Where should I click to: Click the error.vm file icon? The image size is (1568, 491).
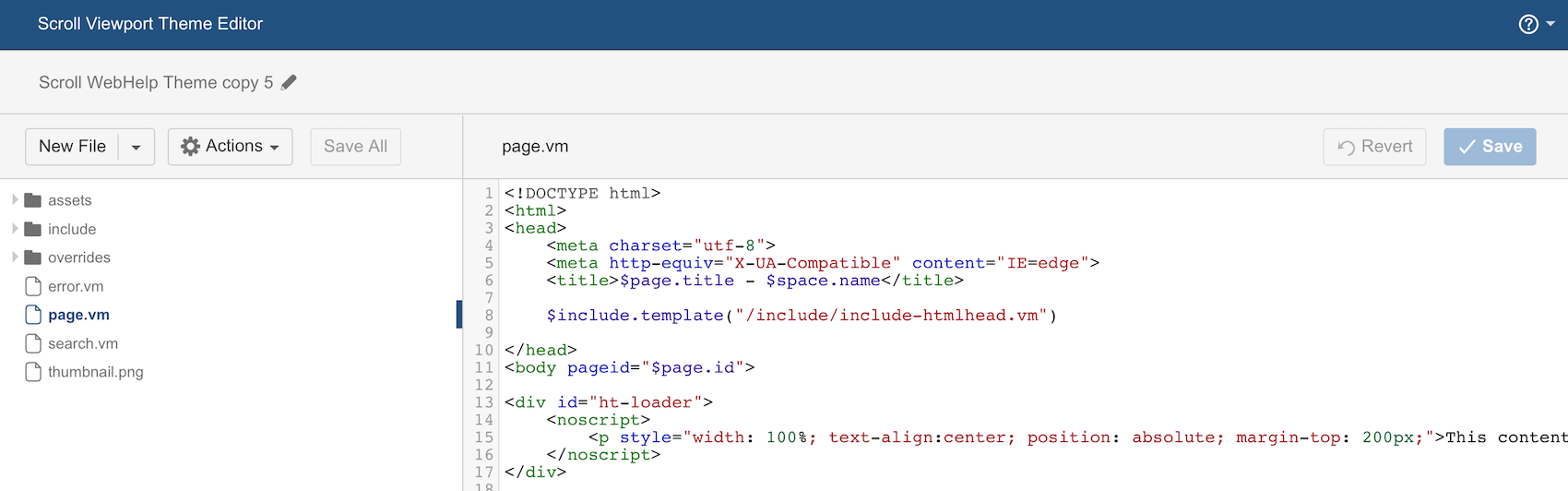click(33, 286)
